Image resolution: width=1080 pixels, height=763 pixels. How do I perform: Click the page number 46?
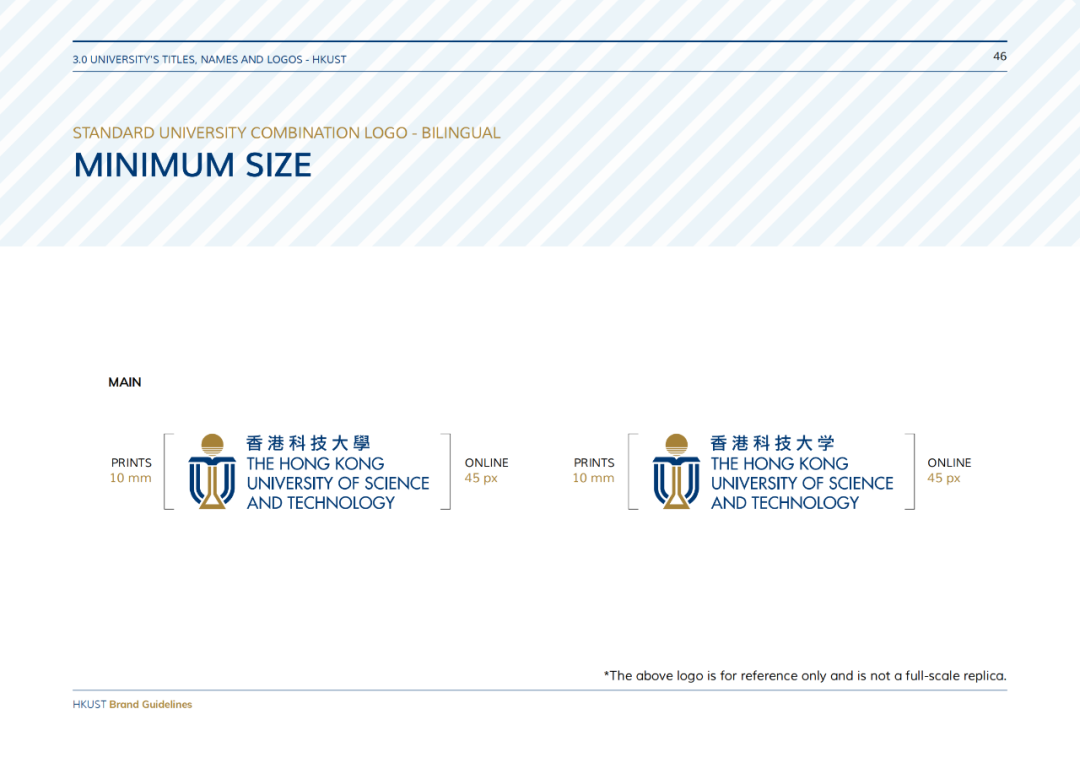999,56
